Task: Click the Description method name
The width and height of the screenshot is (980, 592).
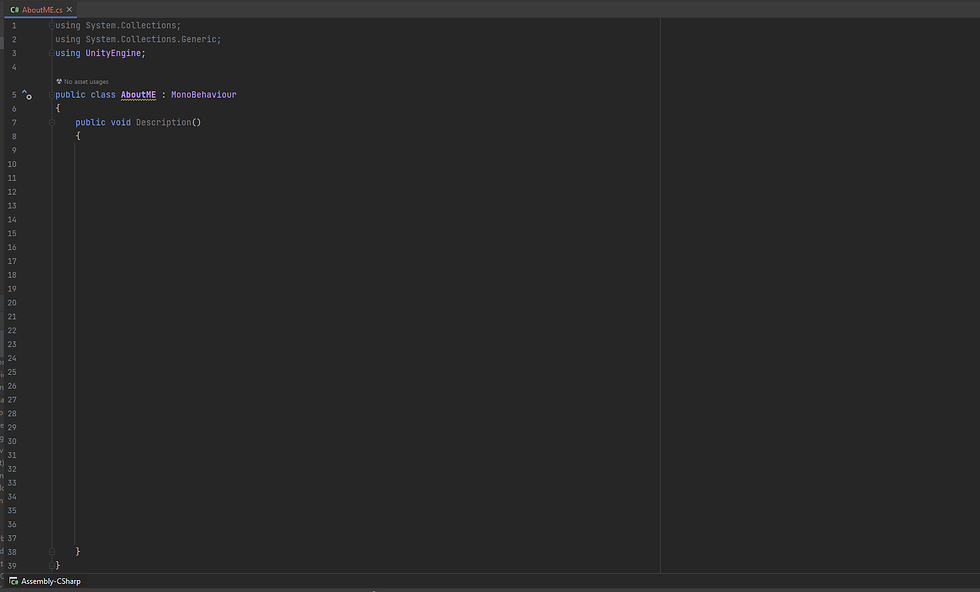Action: pyautogui.click(x=164, y=123)
